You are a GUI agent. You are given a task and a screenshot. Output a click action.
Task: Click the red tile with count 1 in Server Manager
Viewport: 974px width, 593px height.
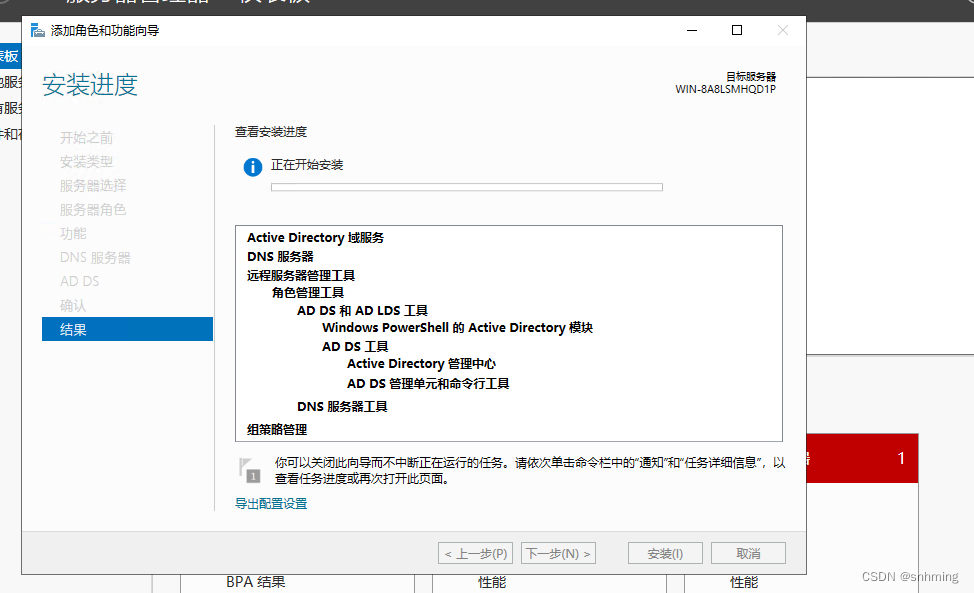[x=862, y=458]
